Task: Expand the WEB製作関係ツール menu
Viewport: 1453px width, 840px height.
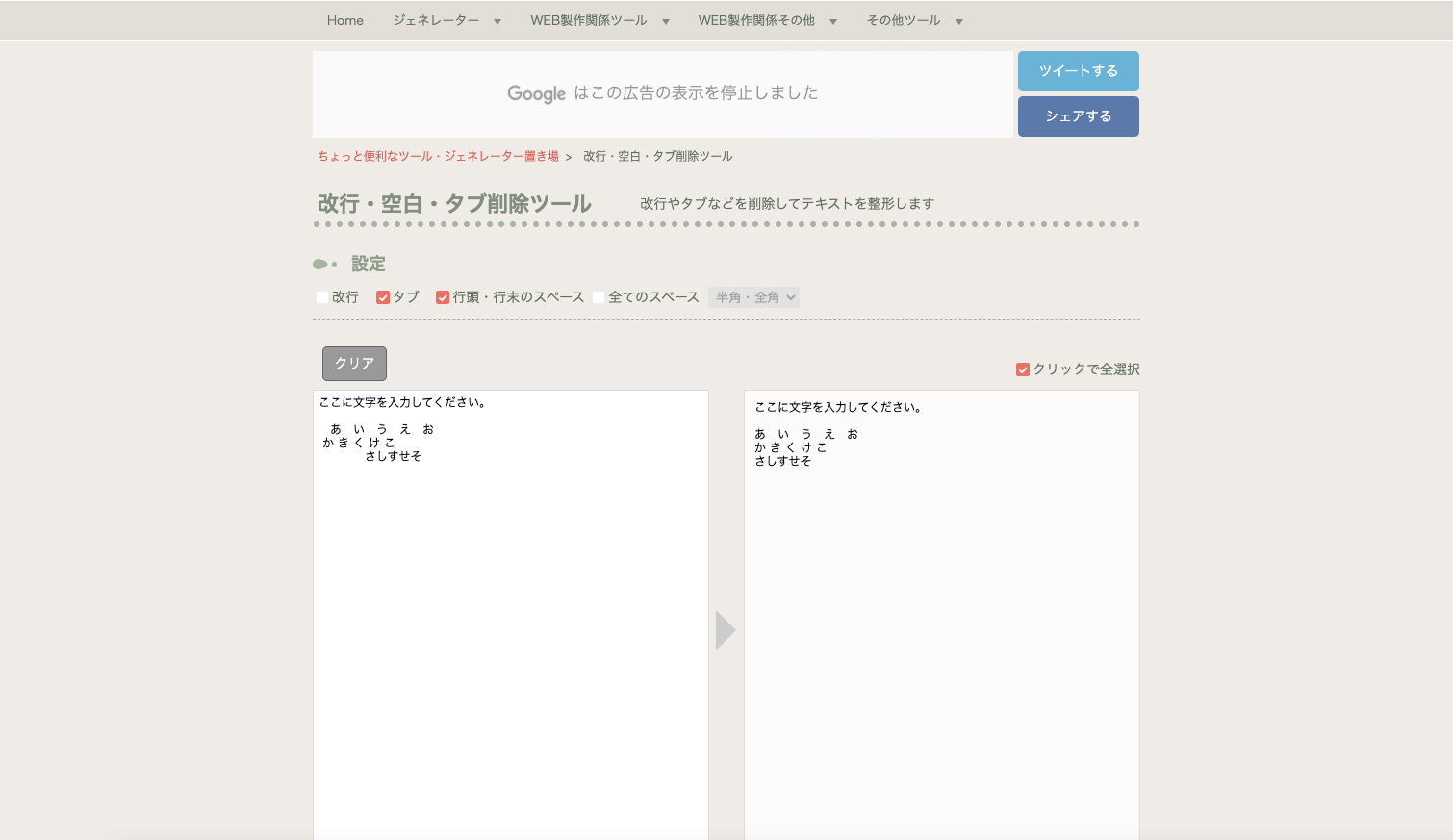Action: (599, 20)
